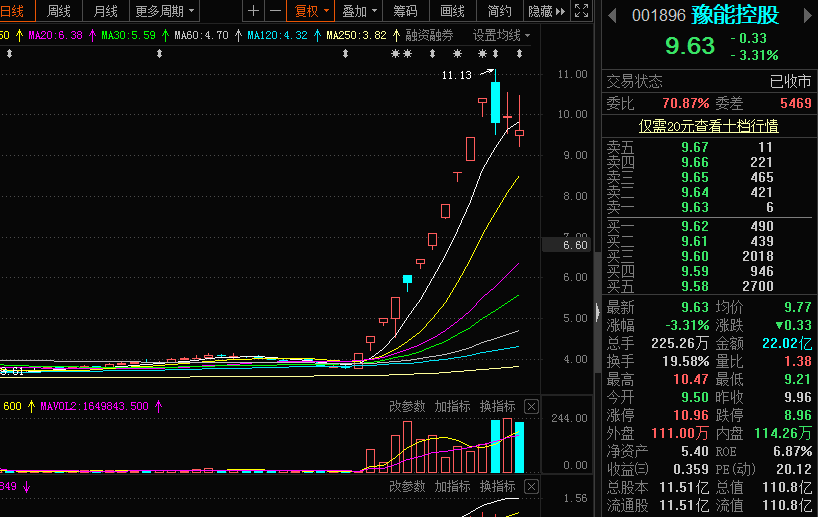Collapse right panel via splitter arrow handle
Image resolution: width=818 pixels, height=517 pixels.
click(597, 312)
